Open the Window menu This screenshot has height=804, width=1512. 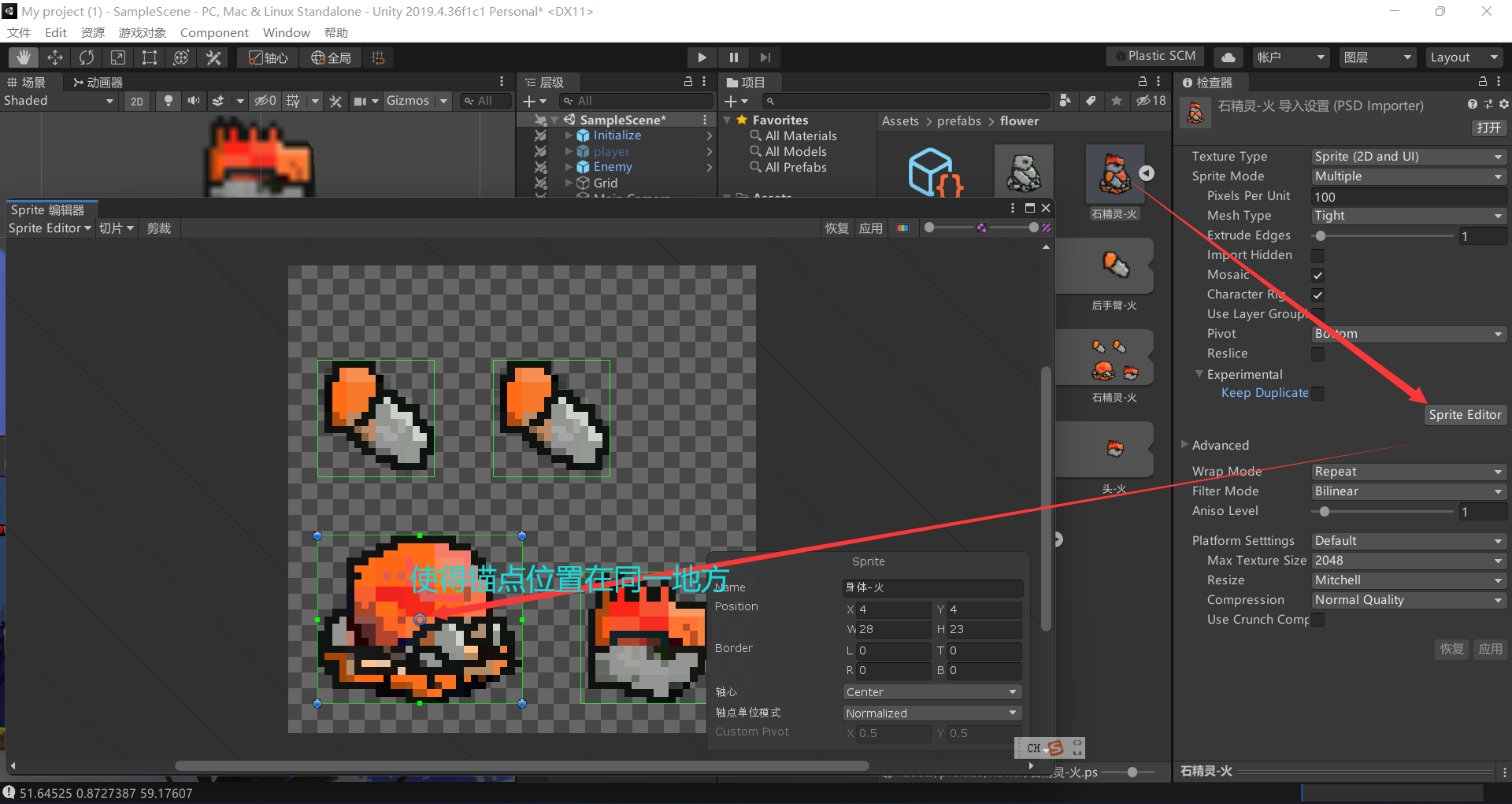pos(286,32)
